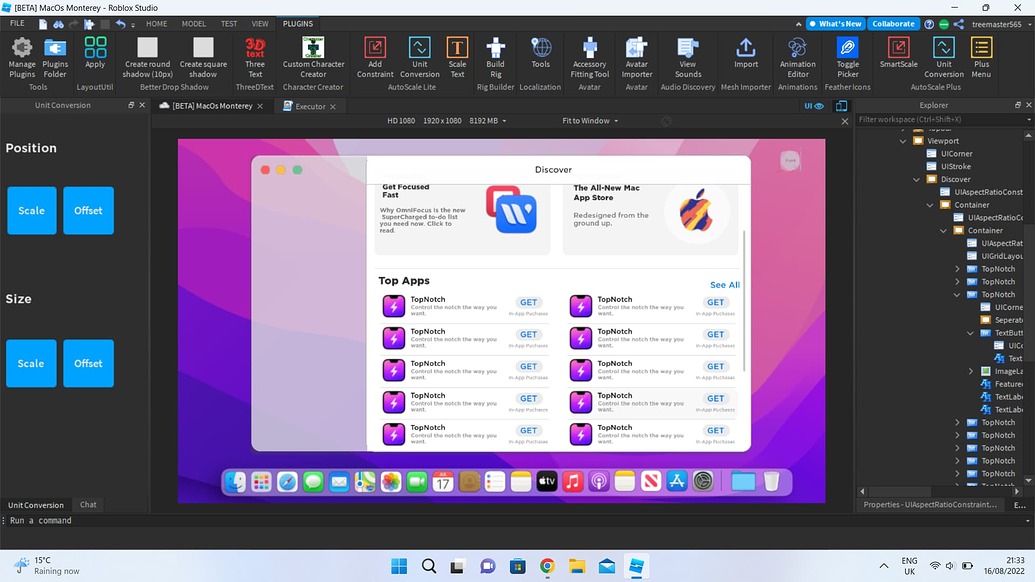The image size is (1035, 582).
Task: Switch to the HOME ribbon tab
Action: tap(156, 24)
